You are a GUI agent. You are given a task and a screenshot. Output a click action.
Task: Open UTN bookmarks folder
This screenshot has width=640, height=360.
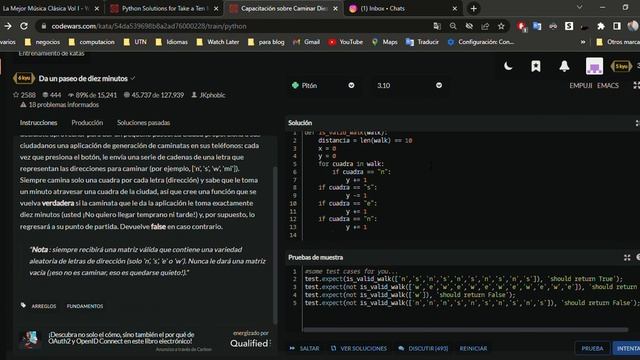(x=135, y=42)
